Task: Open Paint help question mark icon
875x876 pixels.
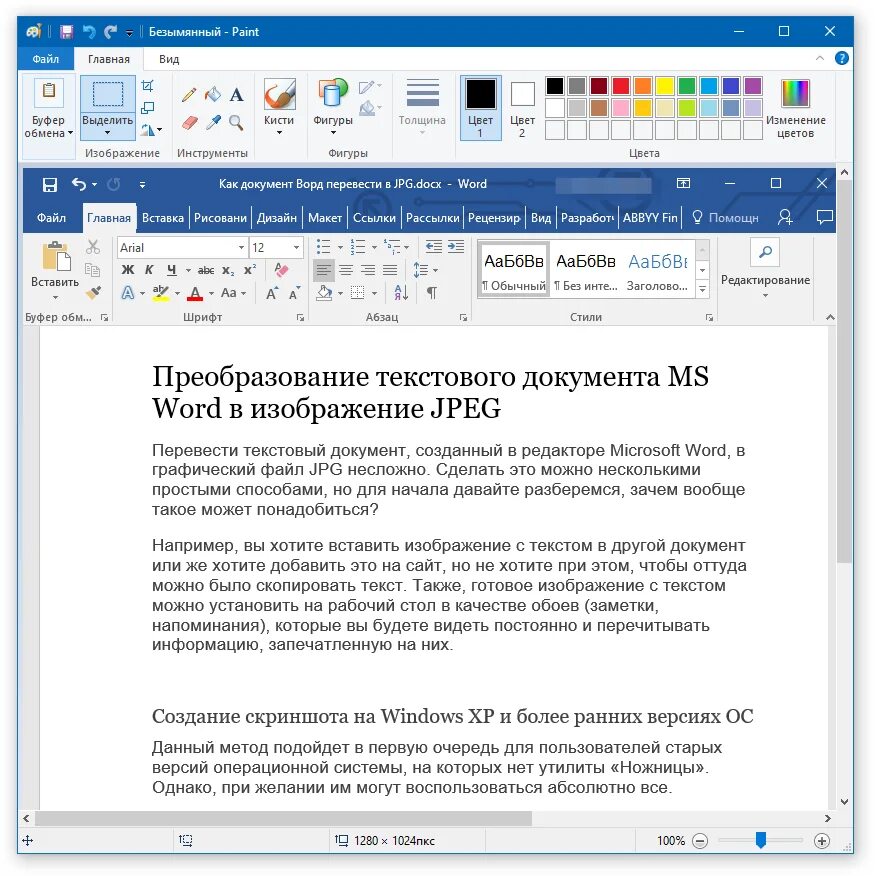Action: 841,58
